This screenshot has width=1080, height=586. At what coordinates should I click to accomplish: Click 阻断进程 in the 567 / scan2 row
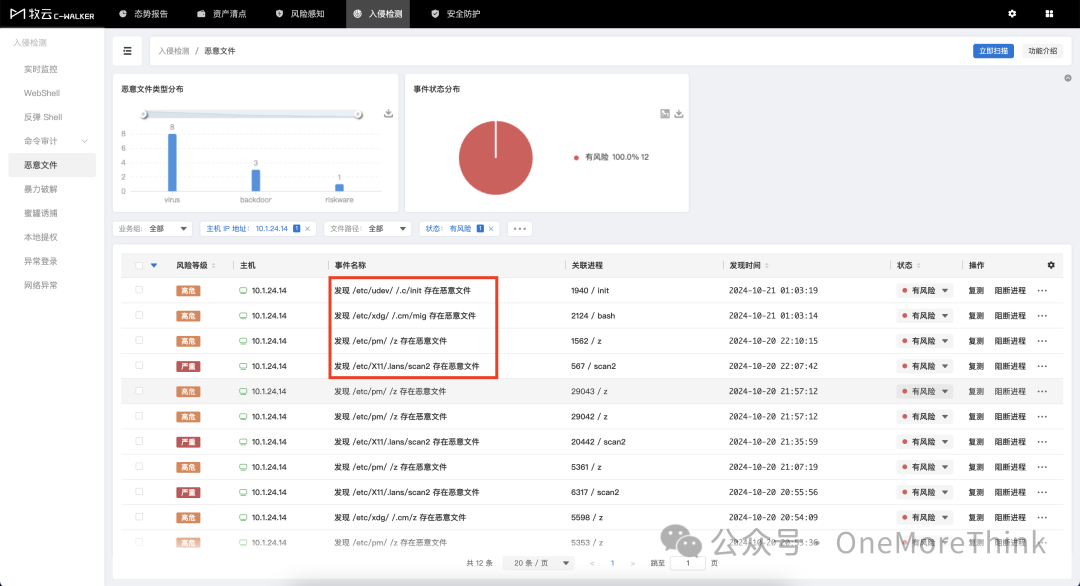[x=1010, y=366]
